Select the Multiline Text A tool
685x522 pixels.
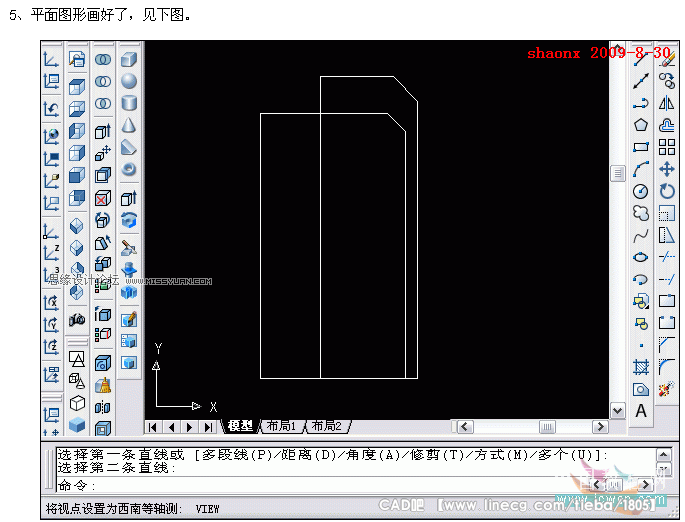coord(641,411)
